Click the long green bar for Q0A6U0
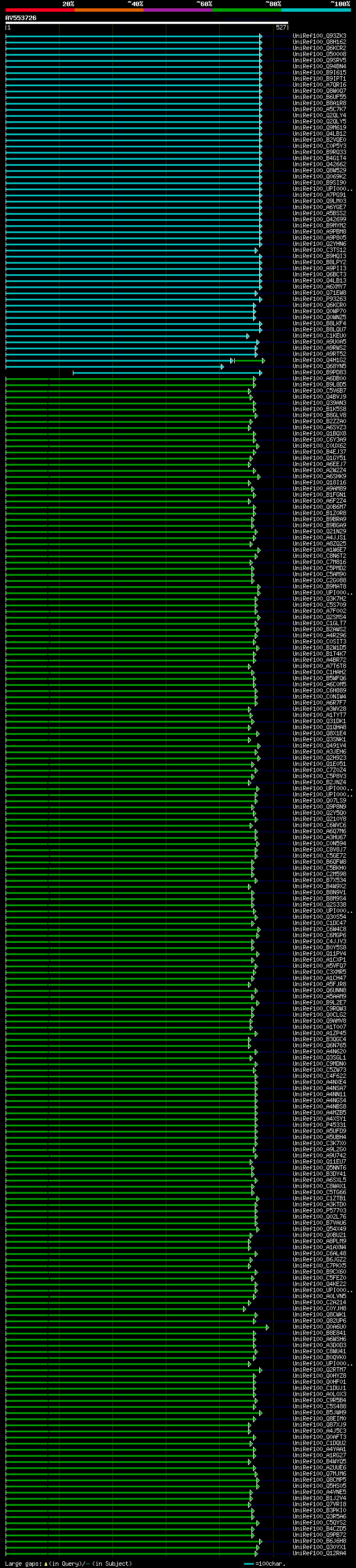The width and height of the screenshot is (356, 1568). tap(137, 1327)
